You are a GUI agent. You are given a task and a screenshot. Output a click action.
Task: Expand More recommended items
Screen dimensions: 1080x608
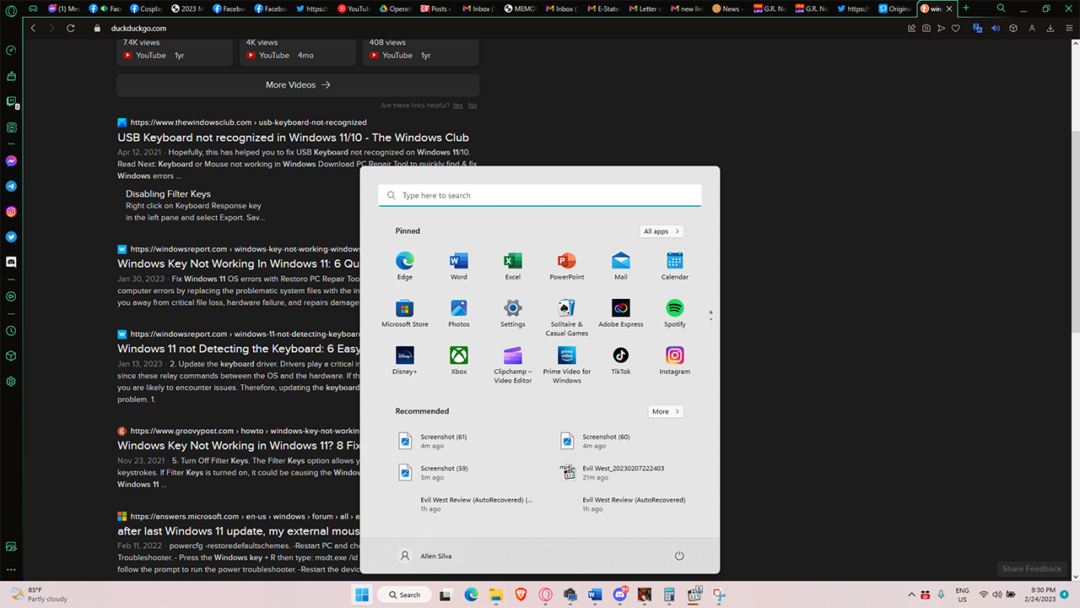665,411
